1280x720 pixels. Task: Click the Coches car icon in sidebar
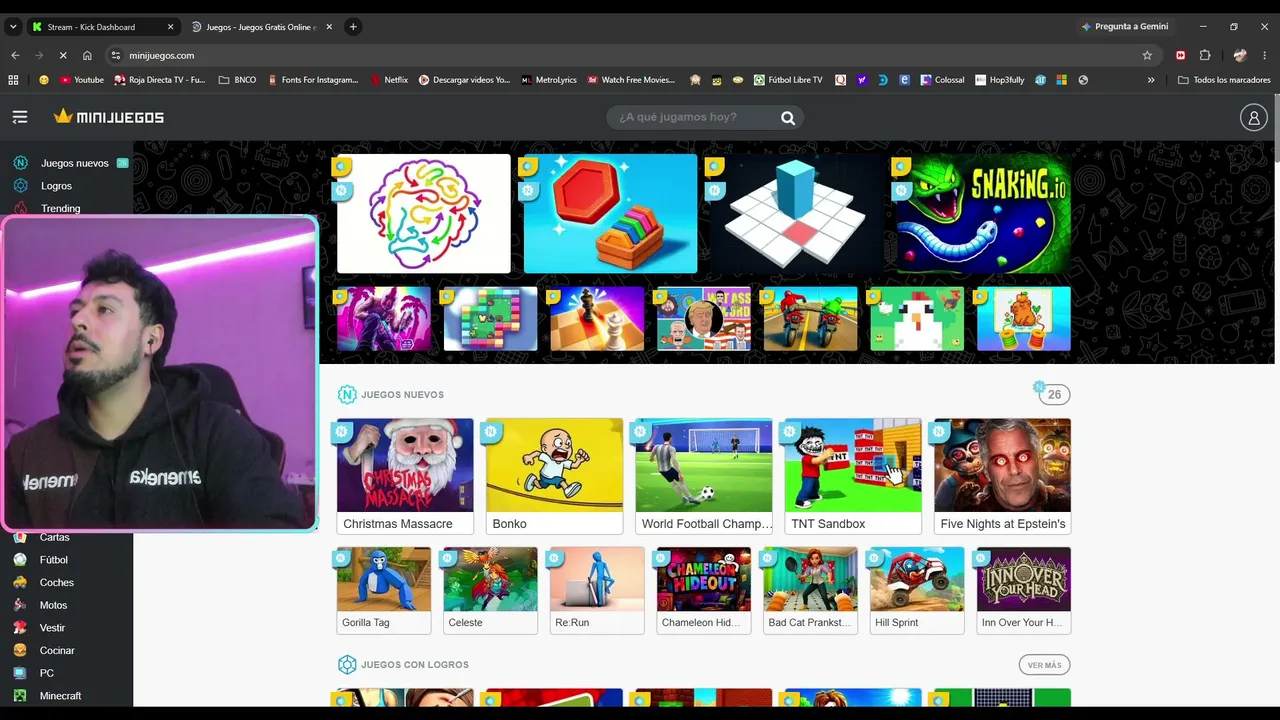(20, 582)
